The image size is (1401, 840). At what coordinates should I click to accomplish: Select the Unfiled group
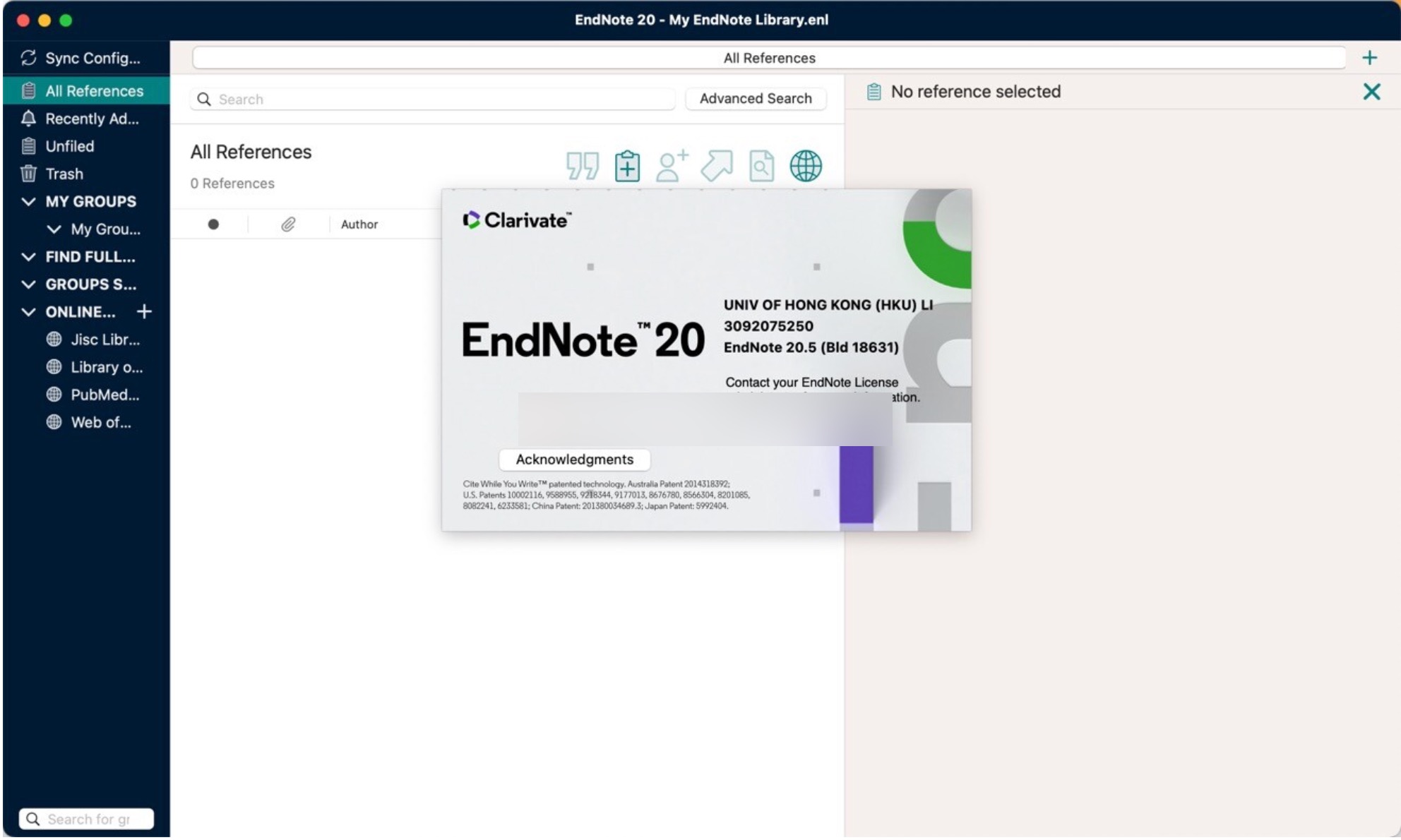click(x=68, y=146)
